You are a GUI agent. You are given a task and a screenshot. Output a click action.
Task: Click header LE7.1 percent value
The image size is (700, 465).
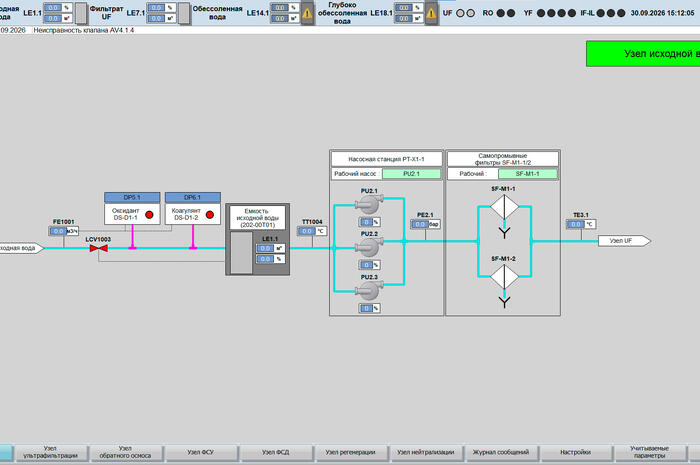(156, 8)
